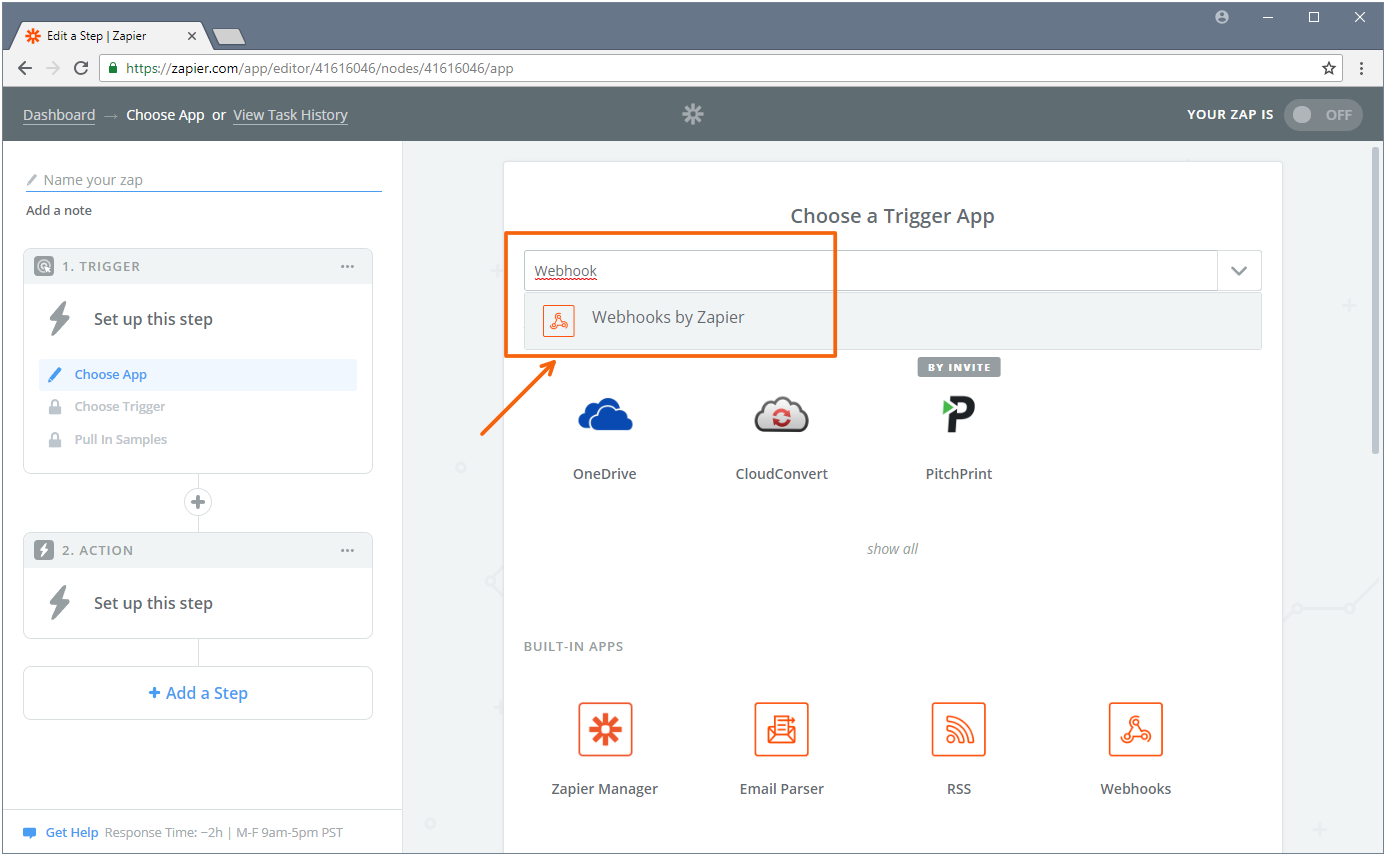Open a new browser tab
This screenshot has width=1386, height=856.
click(x=229, y=37)
